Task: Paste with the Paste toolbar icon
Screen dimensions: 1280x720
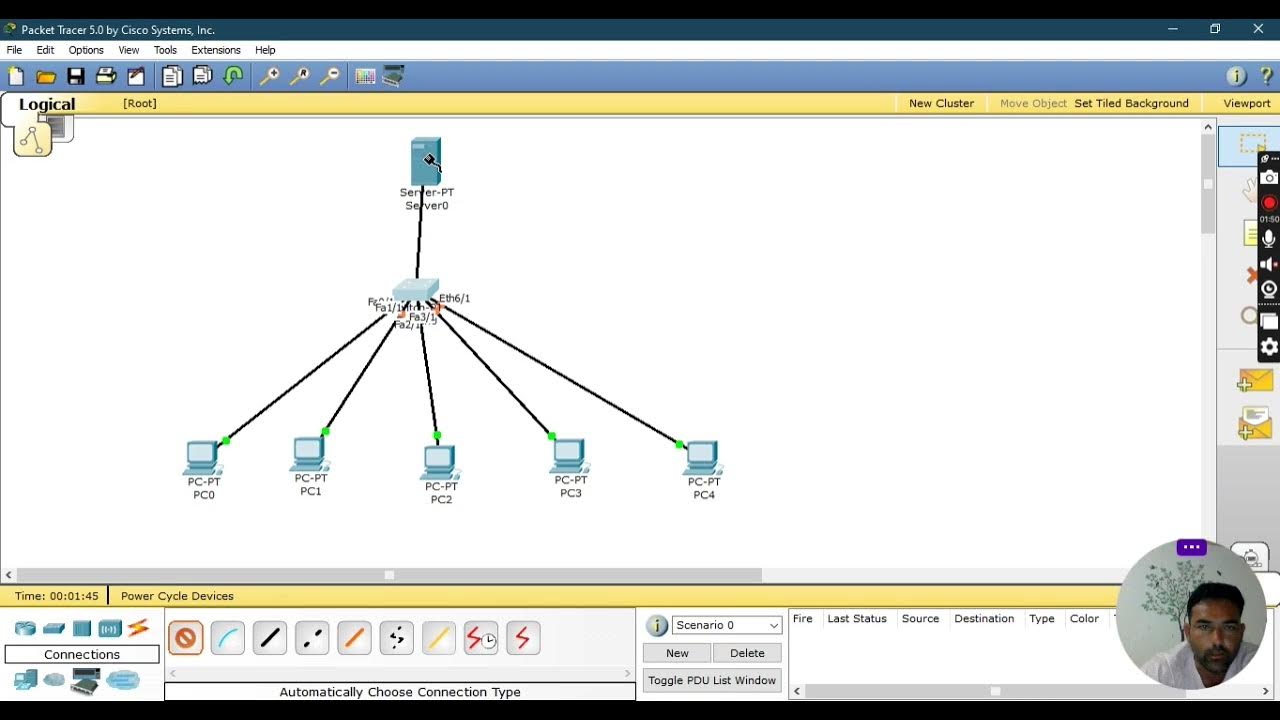Action: point(203,76)
